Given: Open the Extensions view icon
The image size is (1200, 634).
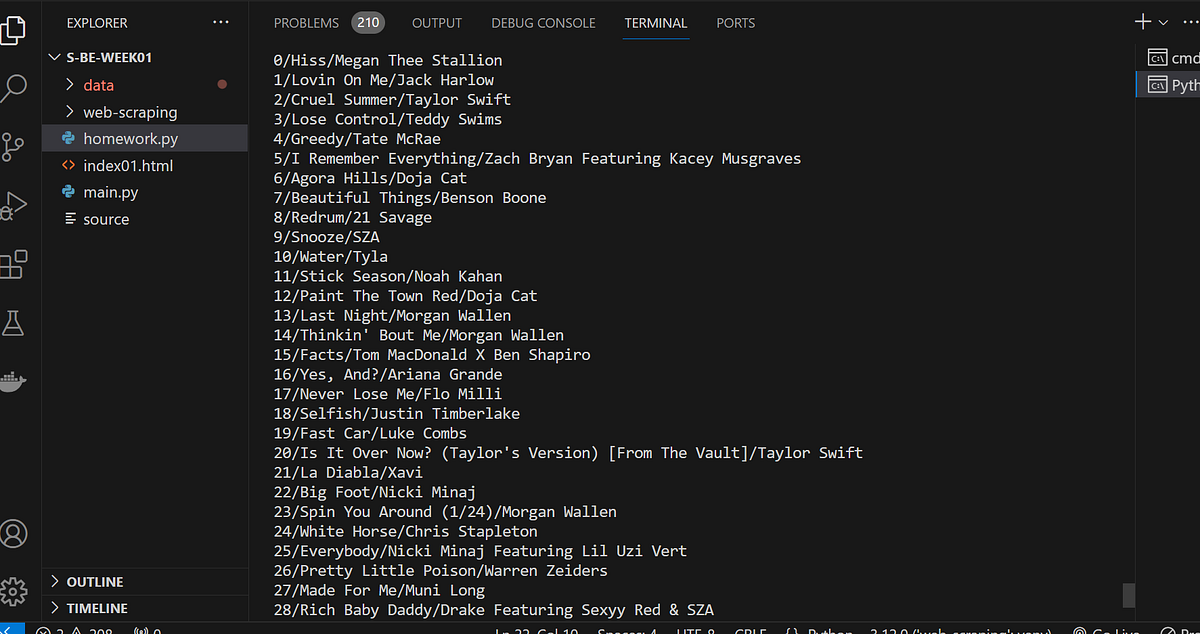Looking at the screenshot, I should [x=14, y=263].
